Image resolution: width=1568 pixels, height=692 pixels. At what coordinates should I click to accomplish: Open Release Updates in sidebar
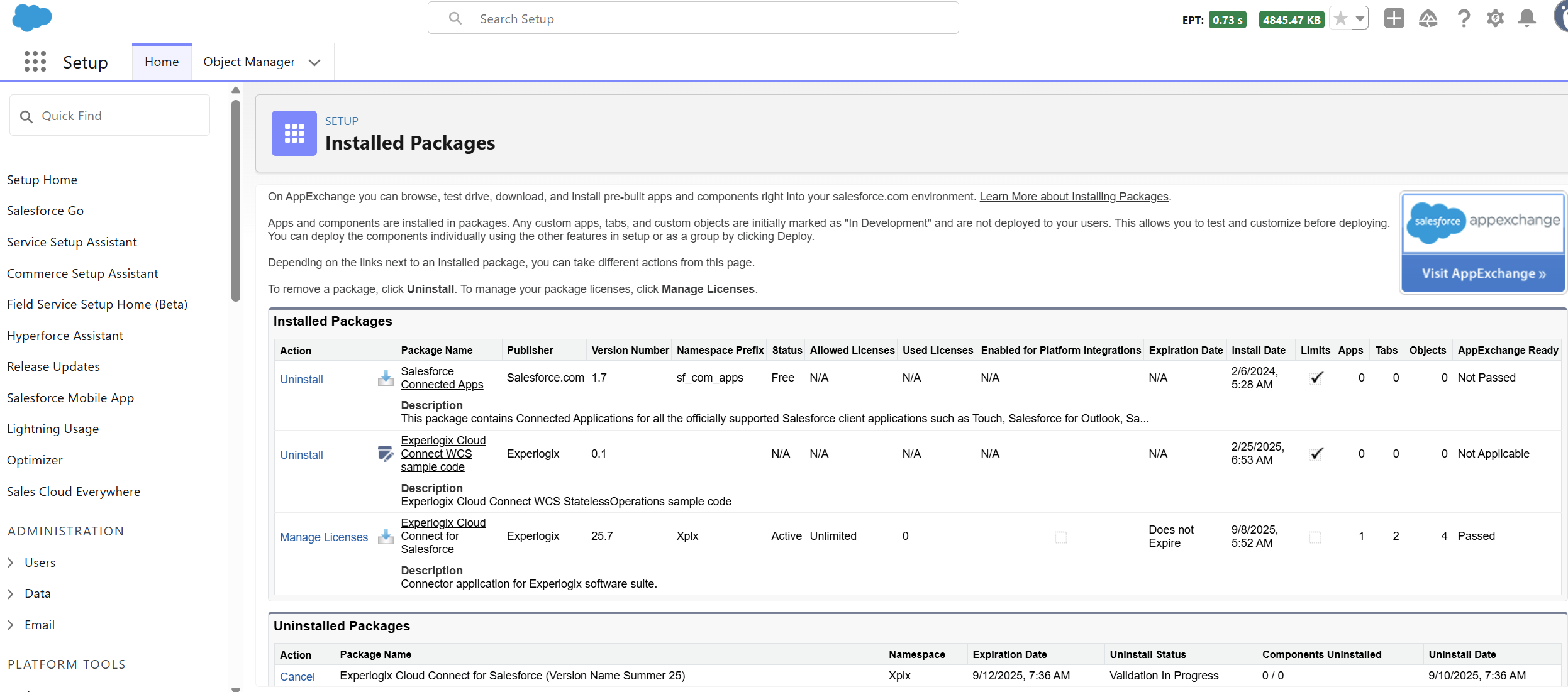[x=53, y=366]
